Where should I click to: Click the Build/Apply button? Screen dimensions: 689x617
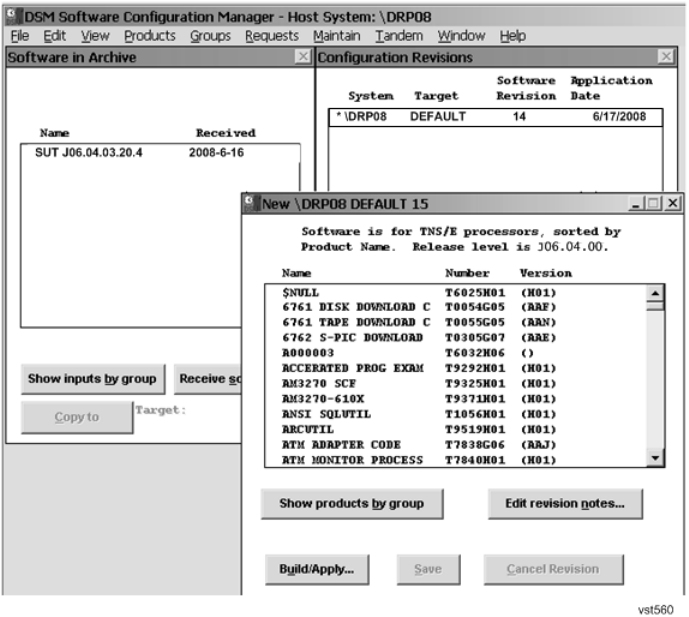(x=316, y=569)
